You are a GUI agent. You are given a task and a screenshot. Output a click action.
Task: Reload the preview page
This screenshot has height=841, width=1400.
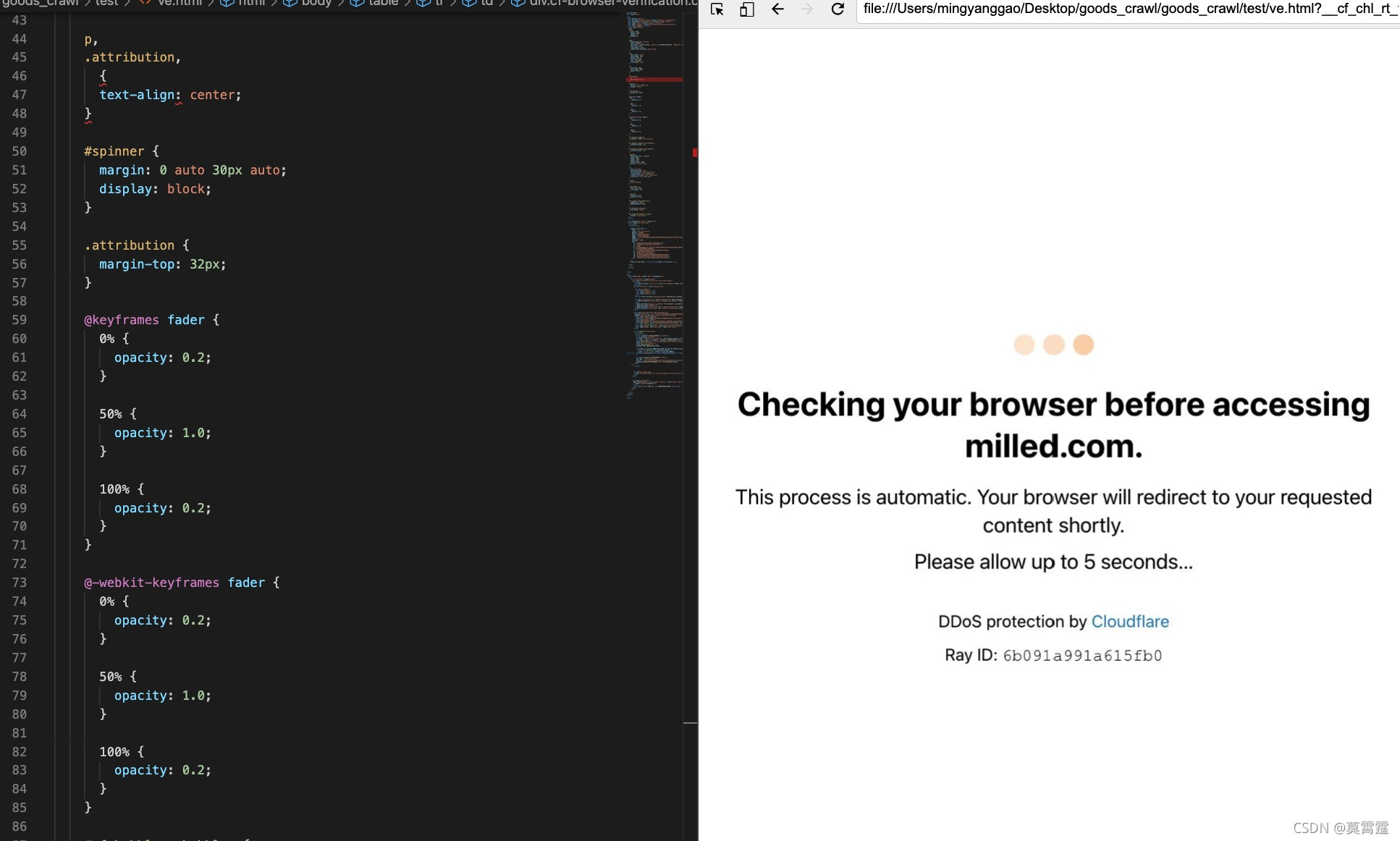(x=838, y=9)
